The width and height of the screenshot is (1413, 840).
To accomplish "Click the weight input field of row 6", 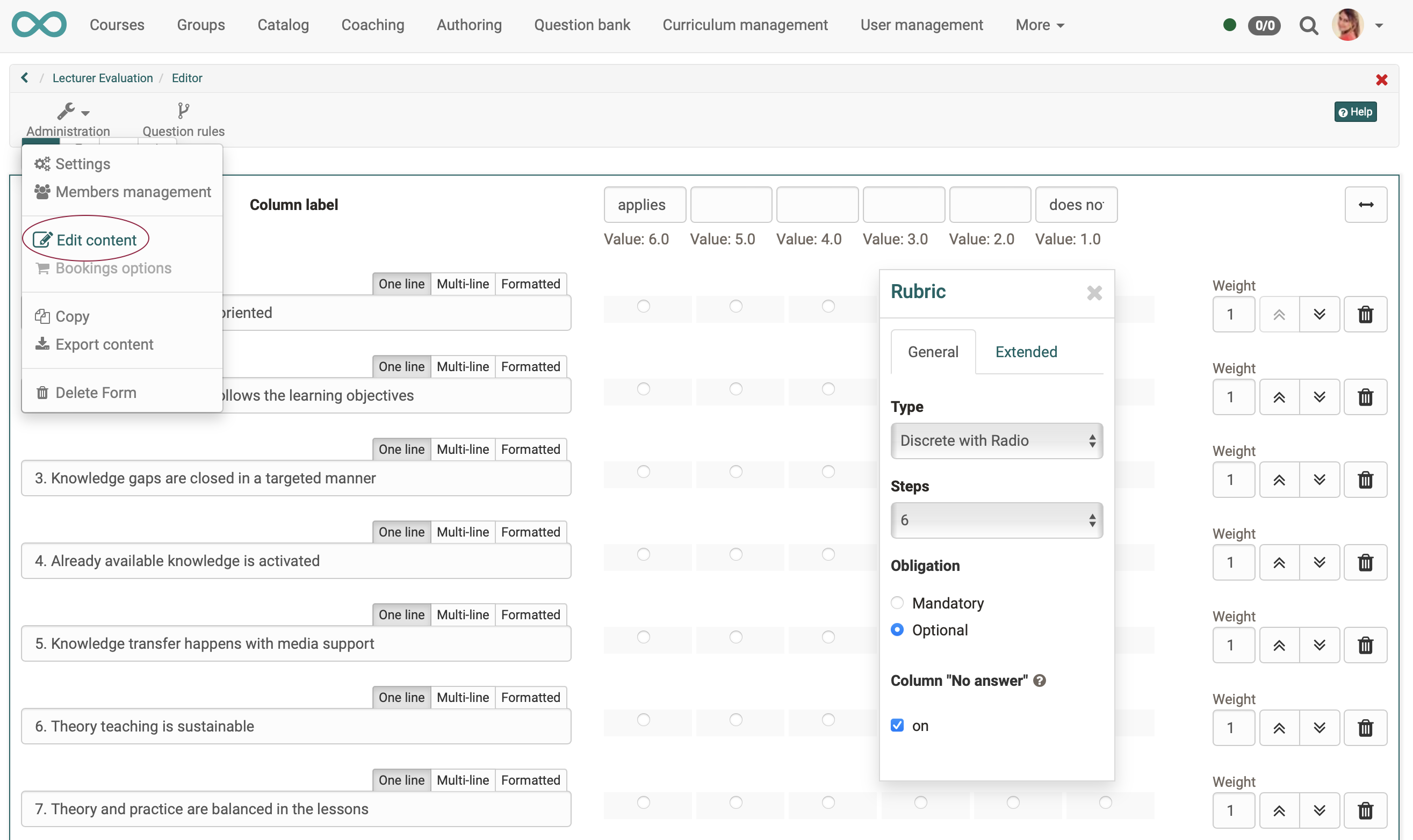I will point(1234,728).
